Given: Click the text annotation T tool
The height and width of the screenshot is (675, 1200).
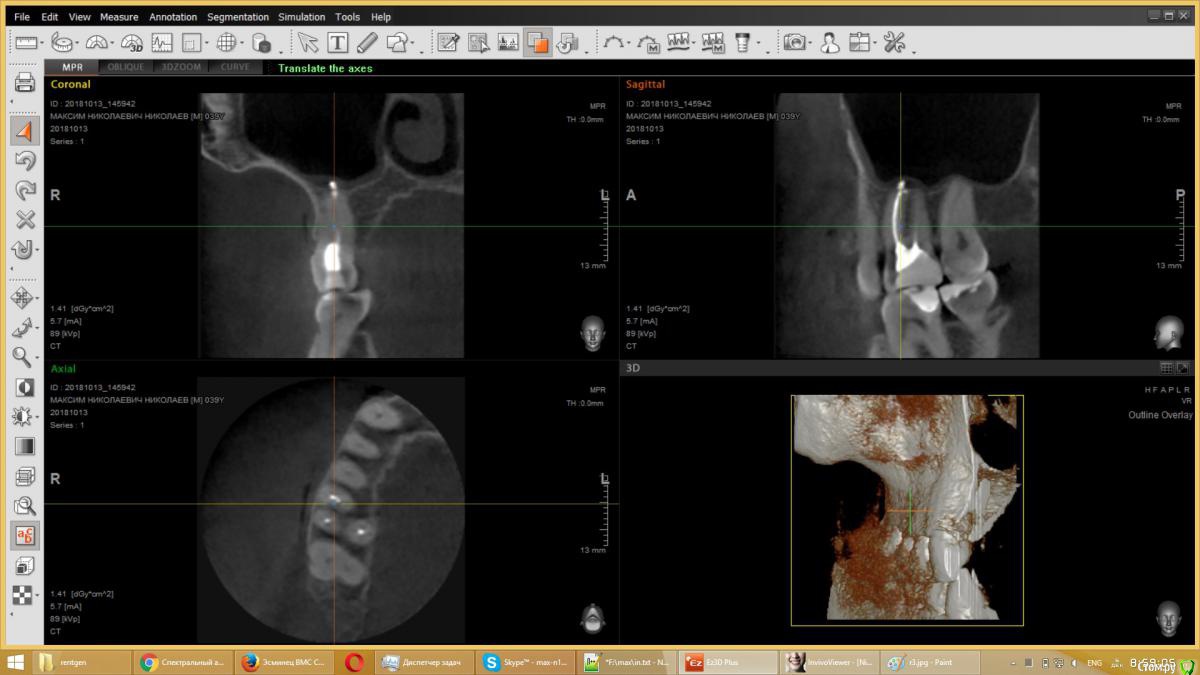Looking at the screenshot, I should point(338,43).
